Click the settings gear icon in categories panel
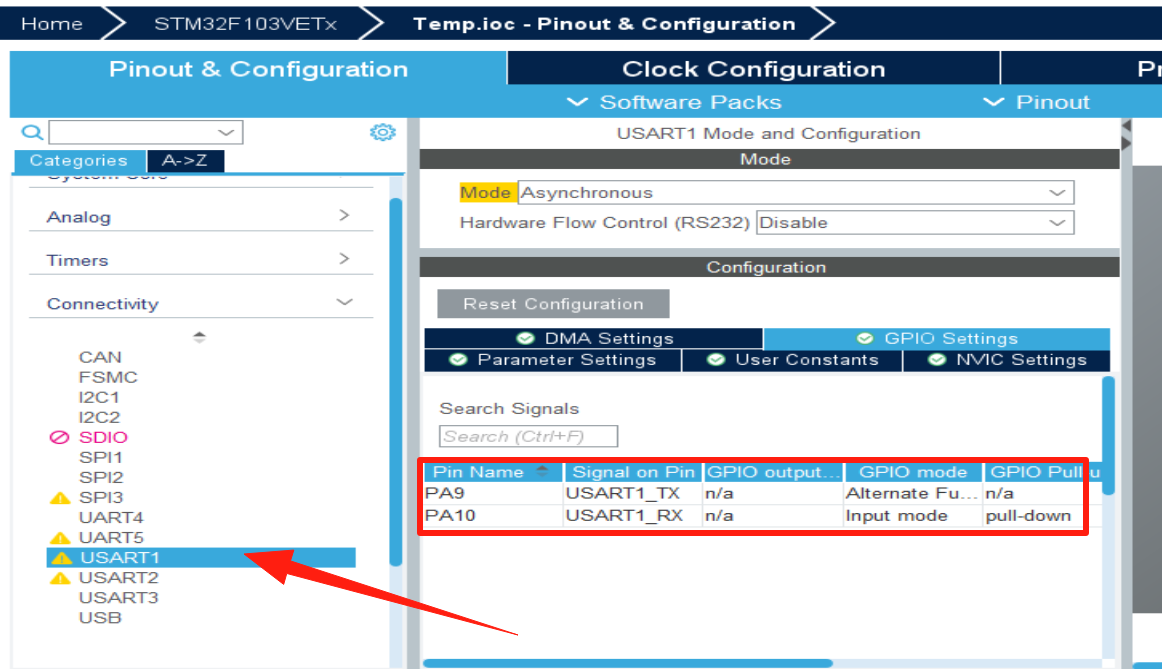 [382, 132]
